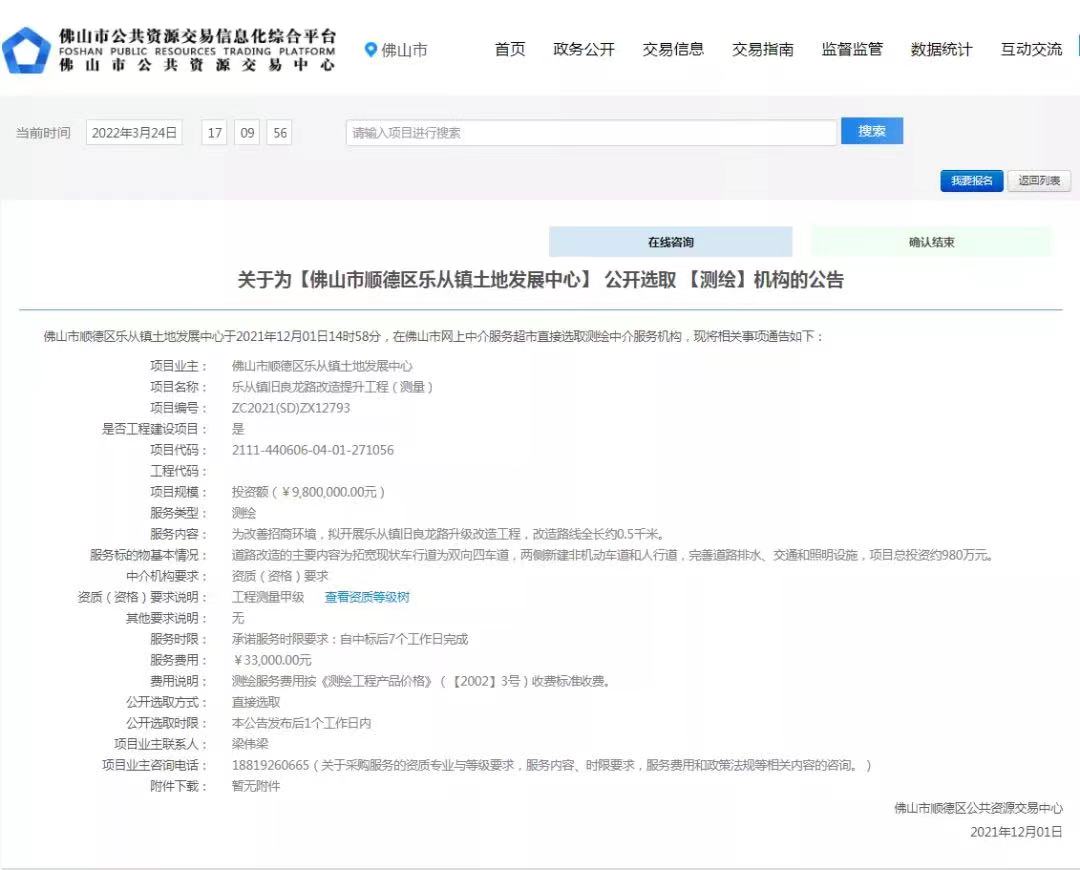Screen dimensions: 1080x870
Task: Click the 我要报名 button
Action: pyautogui.click(x=971, y=181)
